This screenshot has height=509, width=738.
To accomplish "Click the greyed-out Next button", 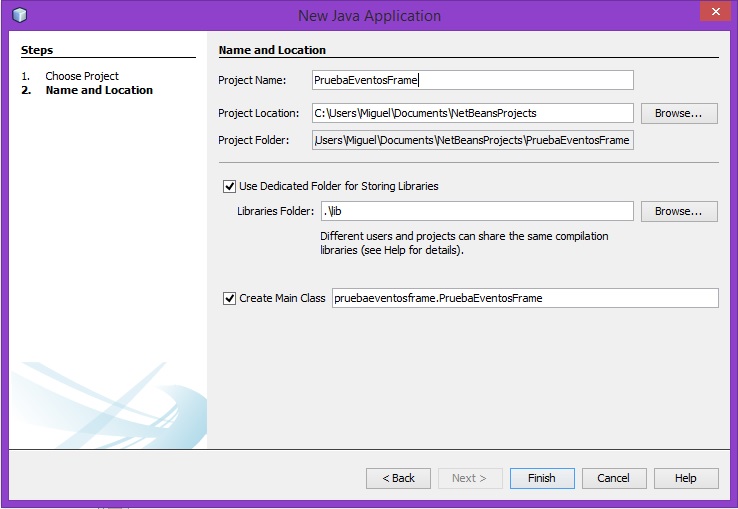I will point(470,478).
